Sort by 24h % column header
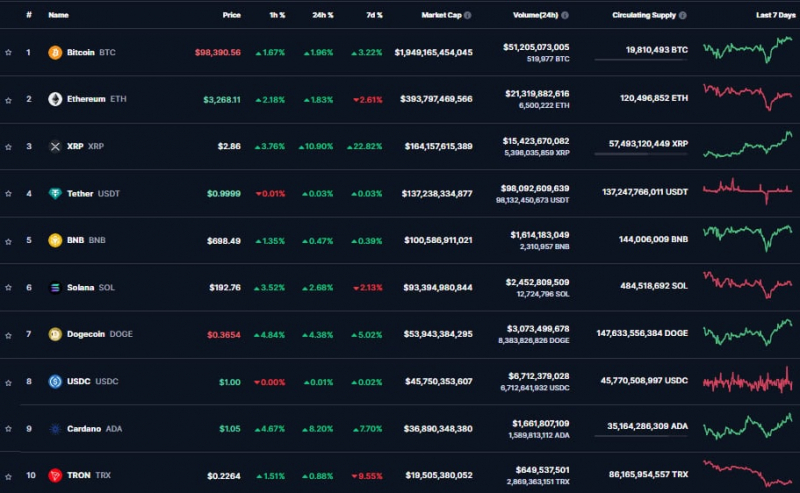Viewport: 800px width, 493px height. click(x=323, y=15)
